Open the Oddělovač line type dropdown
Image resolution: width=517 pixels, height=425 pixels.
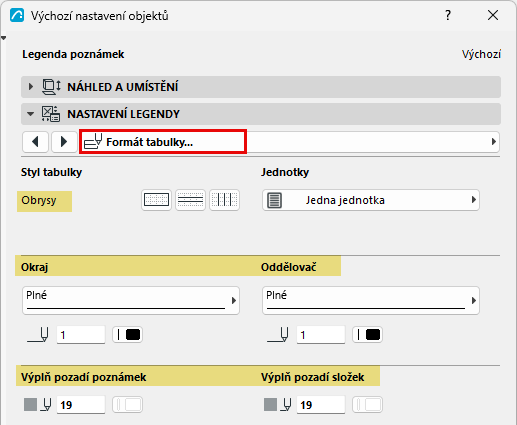371,300
